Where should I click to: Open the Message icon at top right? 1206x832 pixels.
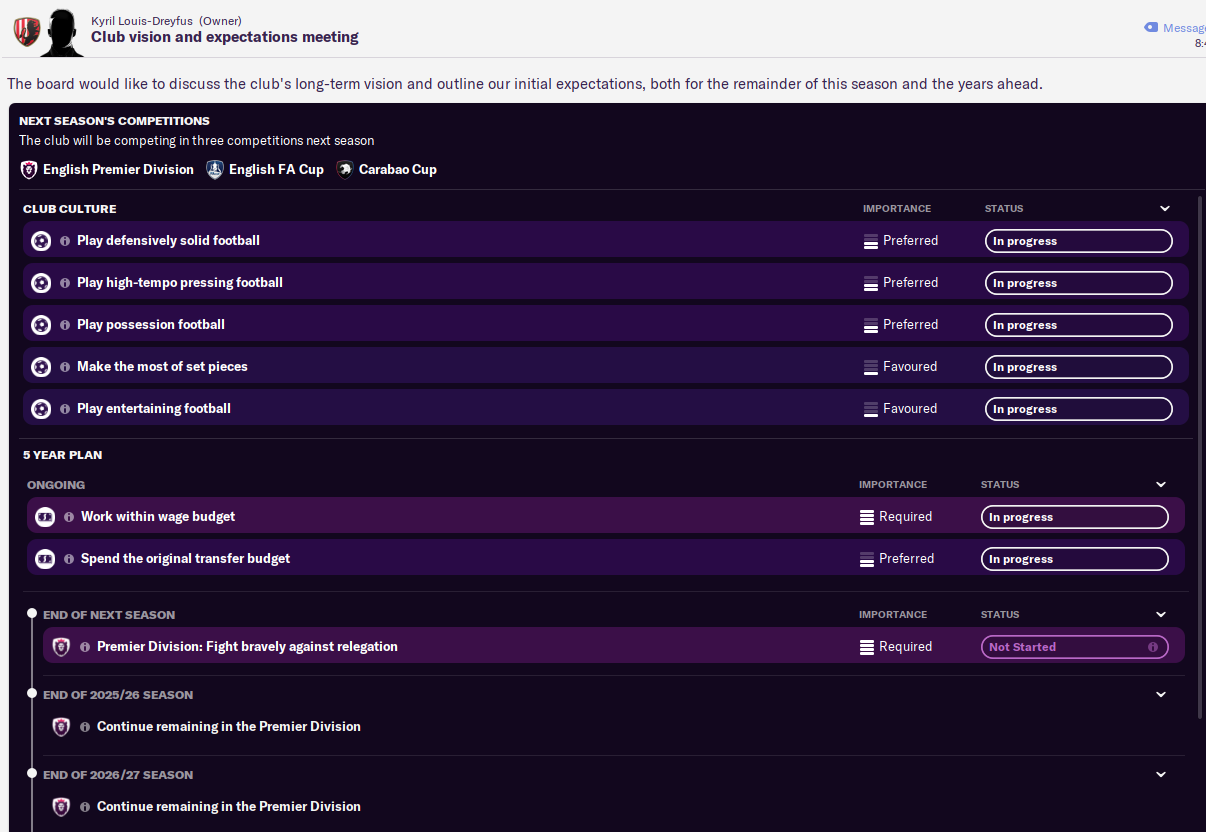pyautogui.click(x=1151, y=28)
